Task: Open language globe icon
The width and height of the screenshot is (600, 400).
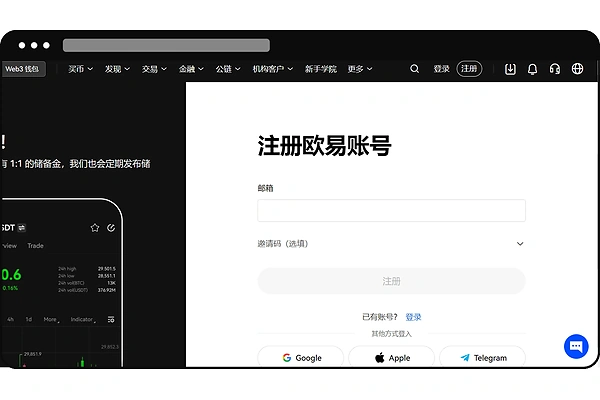Action: tap(577, 69)
